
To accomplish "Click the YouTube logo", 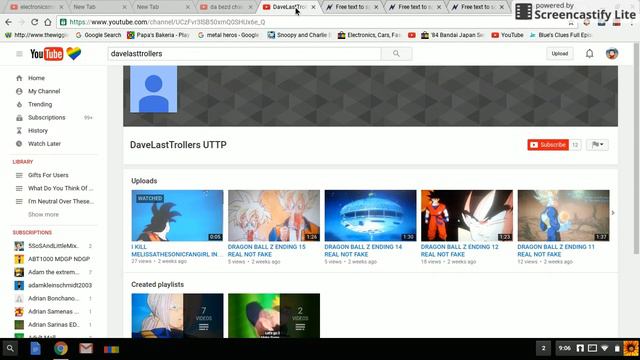I will 47,54.
